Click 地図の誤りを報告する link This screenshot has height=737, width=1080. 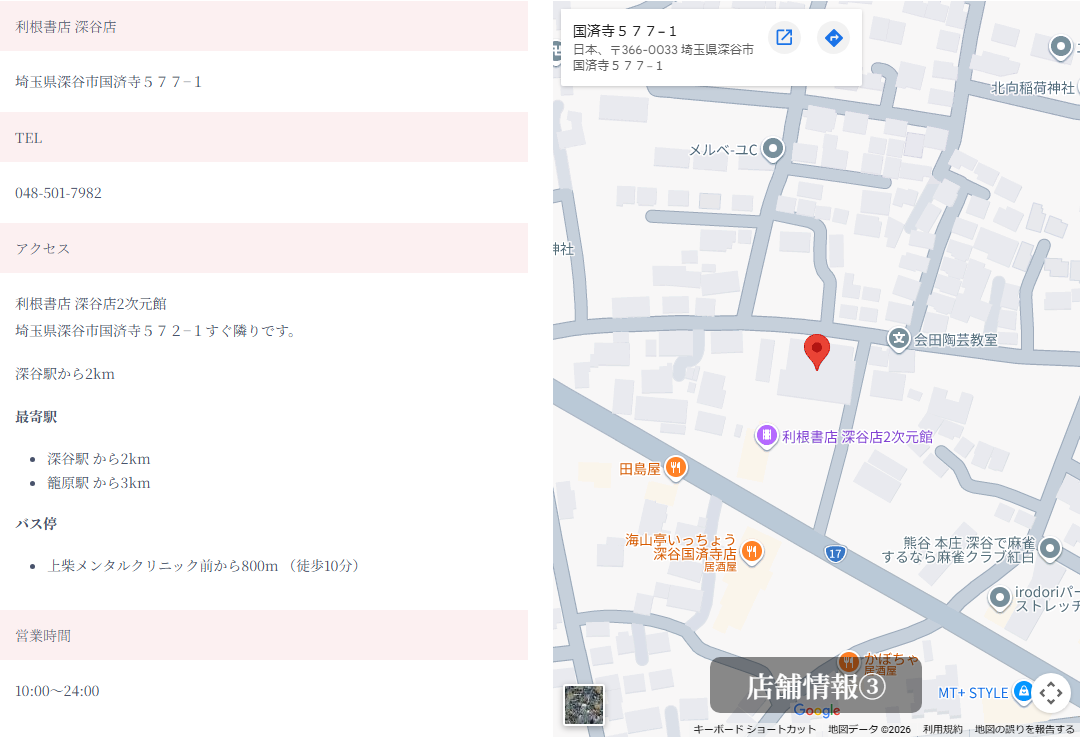pyautogui.click(x=1024, y=729)
